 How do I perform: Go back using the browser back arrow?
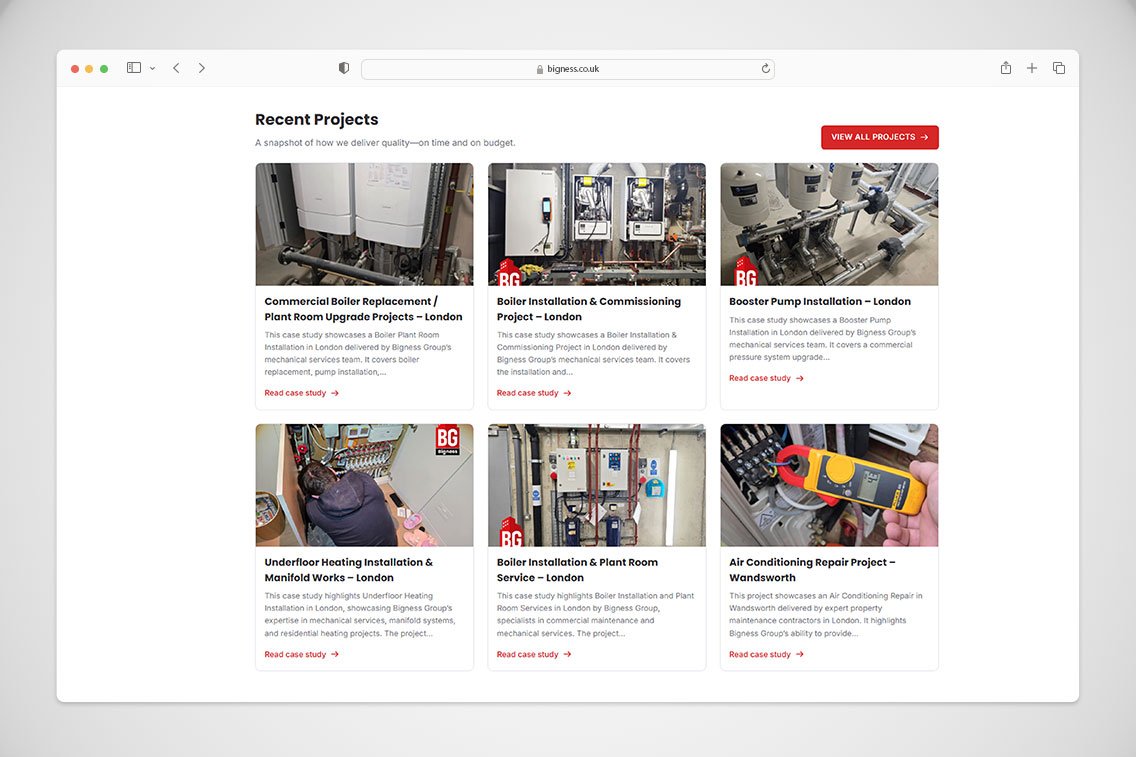pyautogui.click(x=176, y=68)
